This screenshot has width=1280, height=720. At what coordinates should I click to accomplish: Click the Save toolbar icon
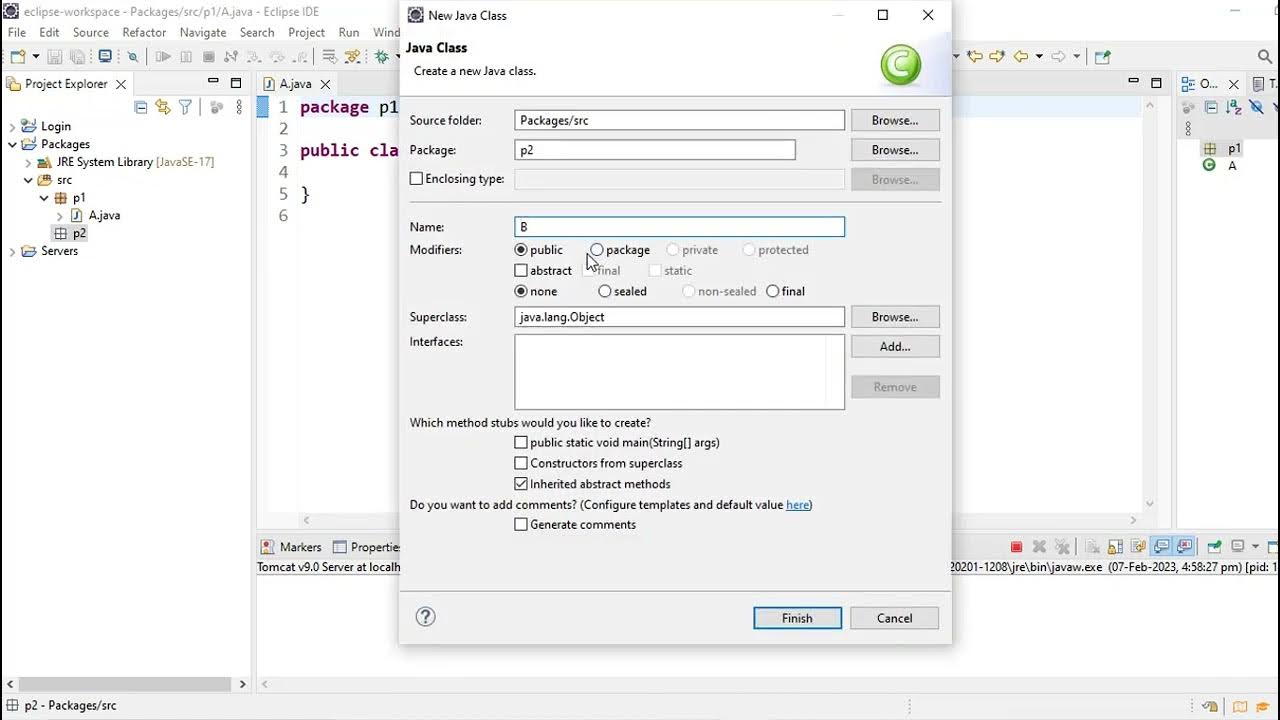point(54,57)
